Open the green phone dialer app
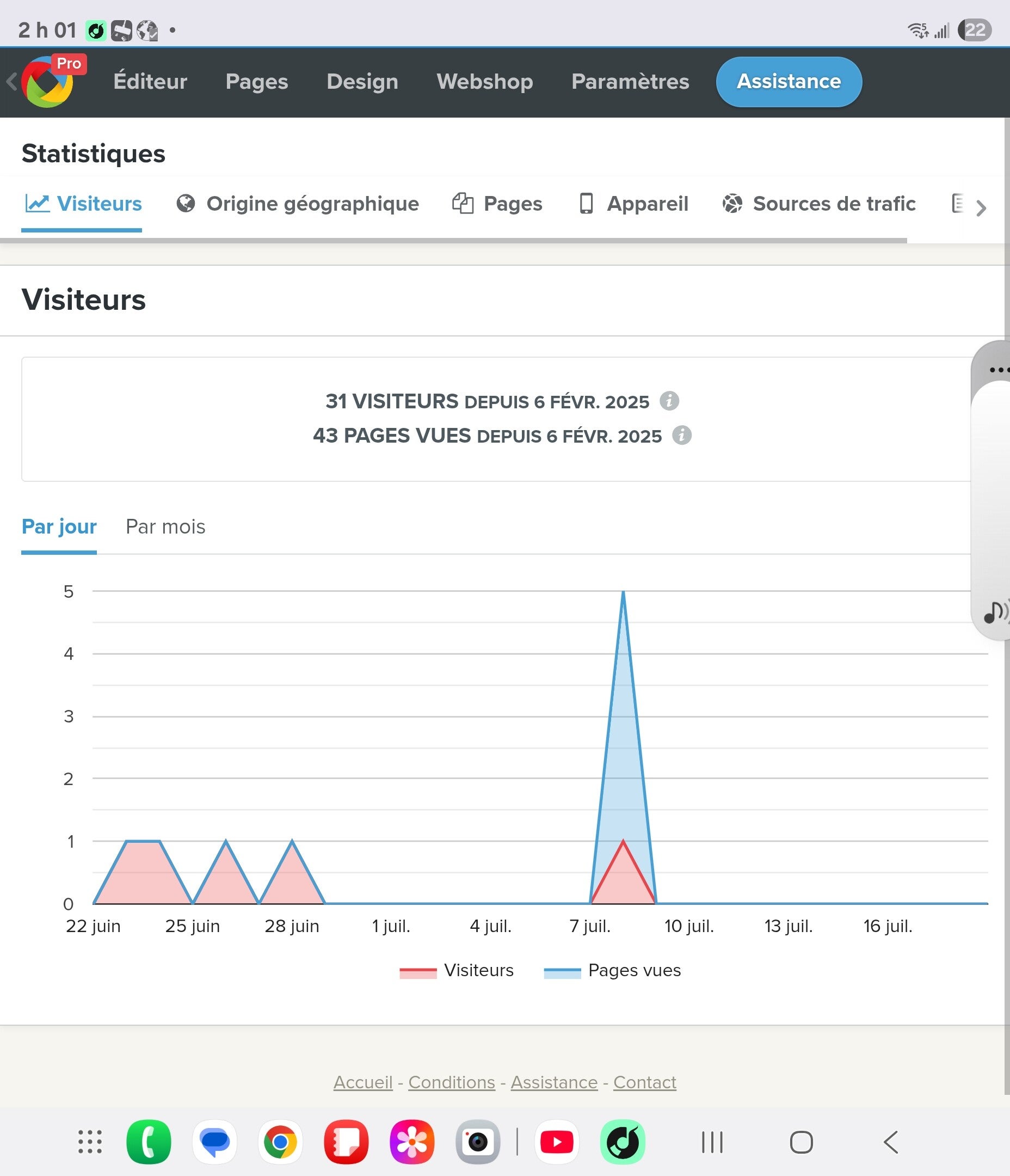This screenshot has height=1176, width=1010. click(149, 1142)
